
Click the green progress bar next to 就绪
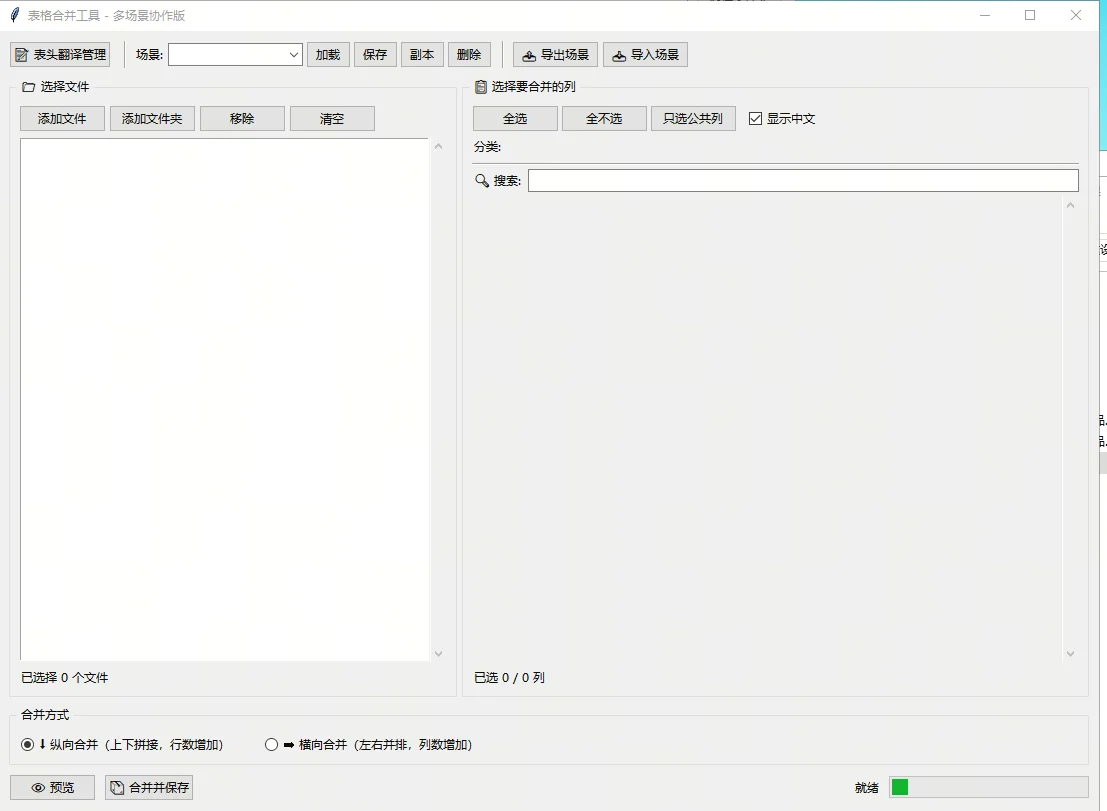[988, 787]
